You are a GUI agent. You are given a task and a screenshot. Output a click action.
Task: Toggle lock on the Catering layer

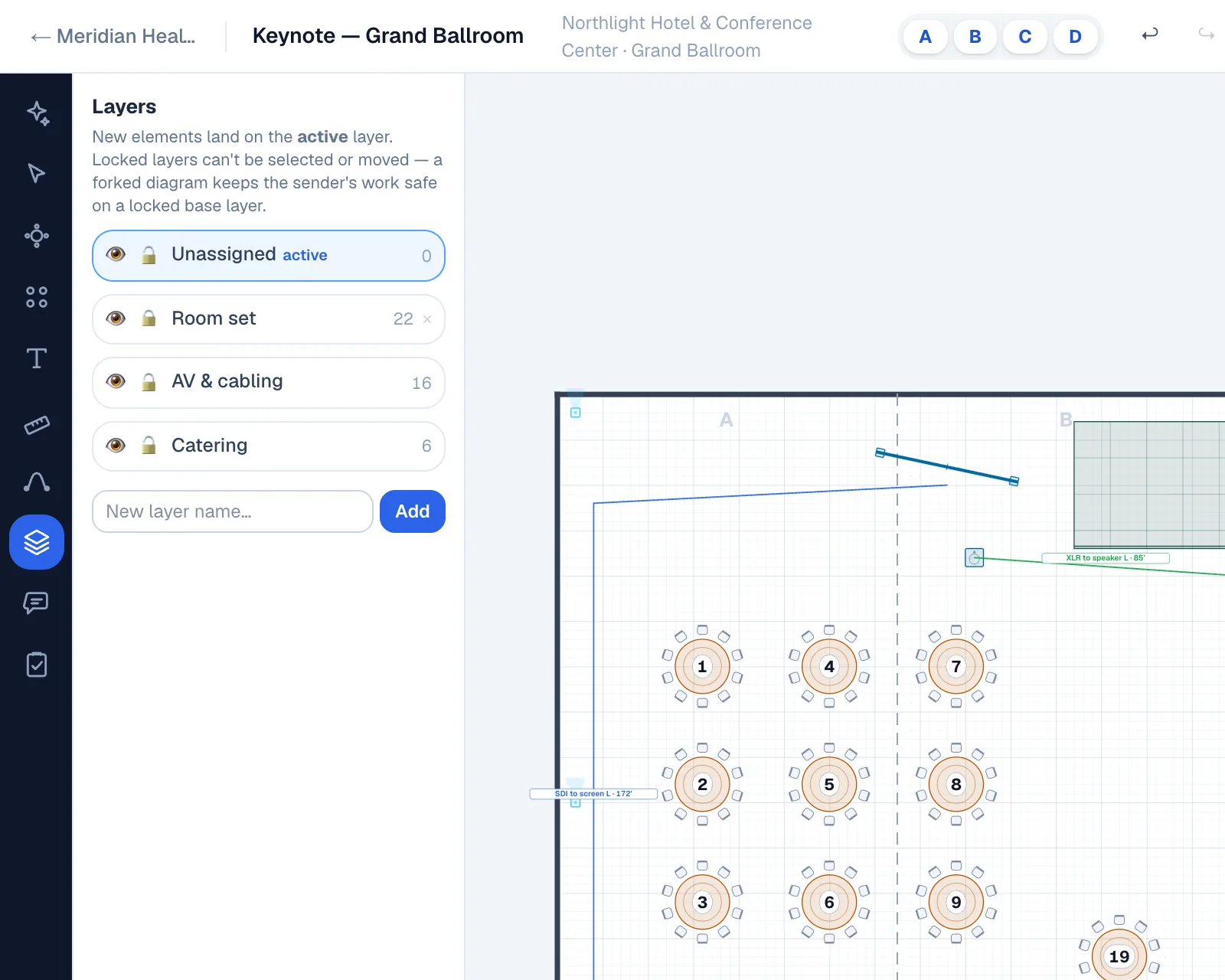149,446
